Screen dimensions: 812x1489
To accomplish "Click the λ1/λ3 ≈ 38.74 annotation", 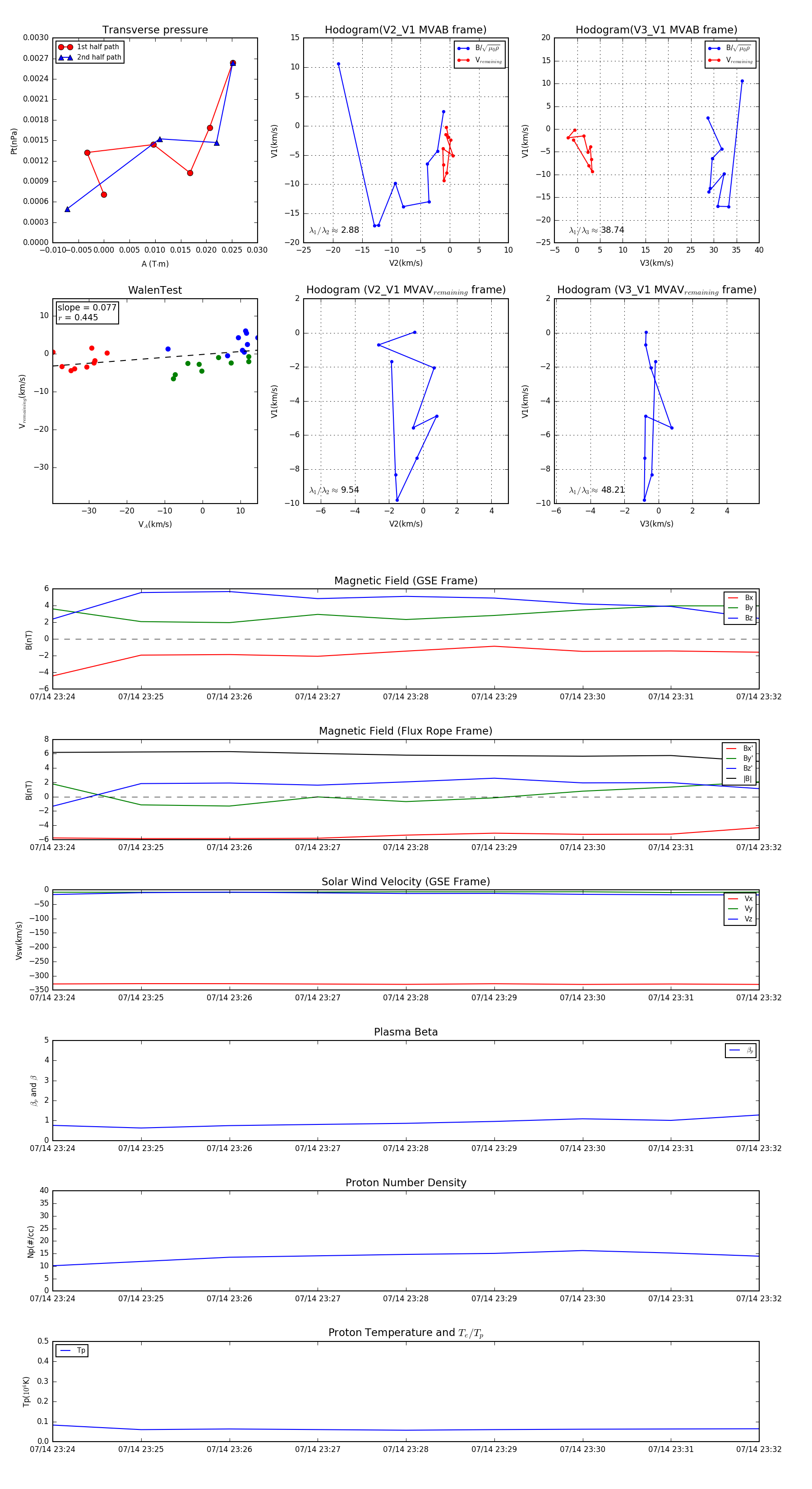I will (596, 230).
